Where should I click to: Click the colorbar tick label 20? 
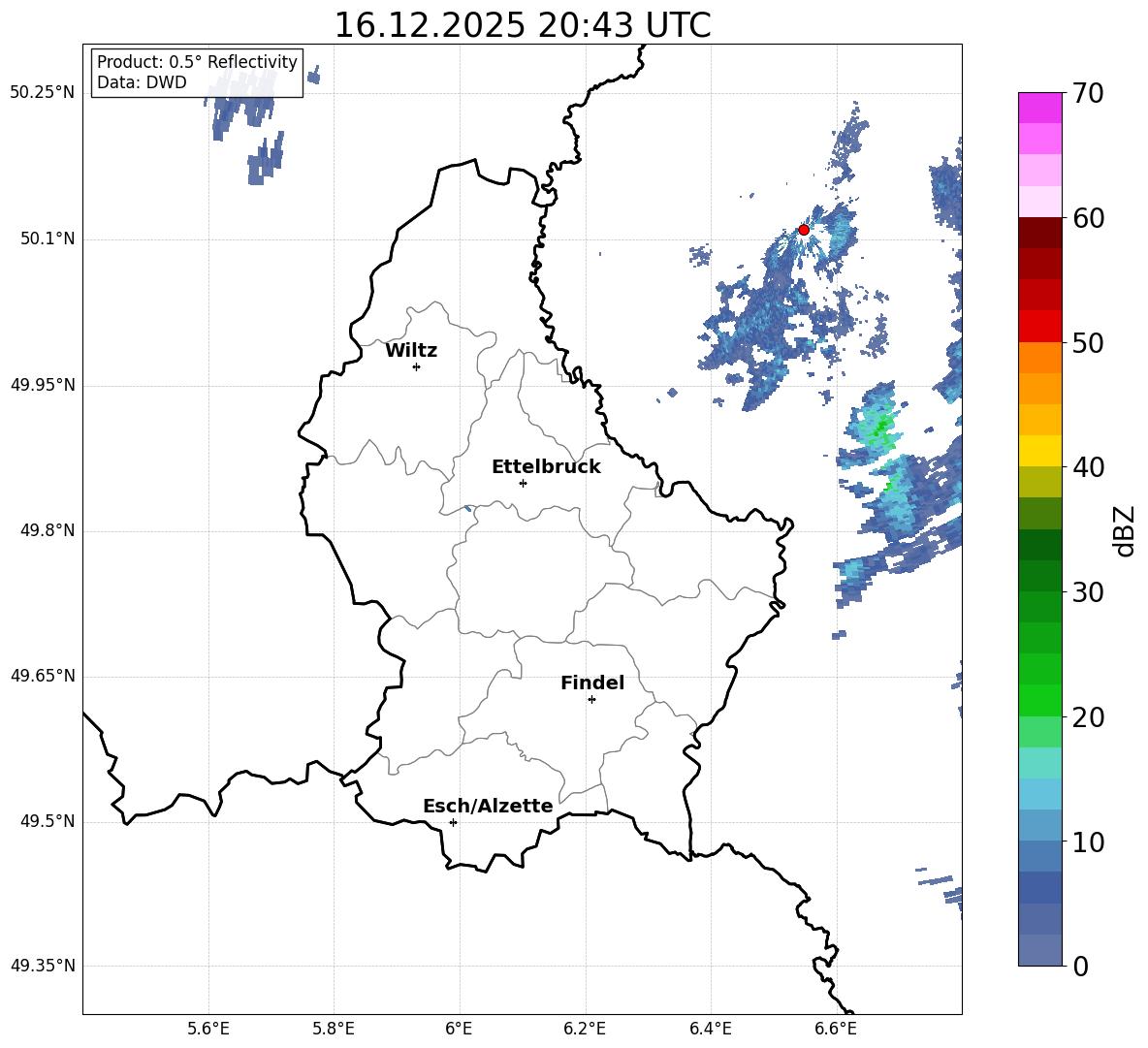click(1088, 717)
